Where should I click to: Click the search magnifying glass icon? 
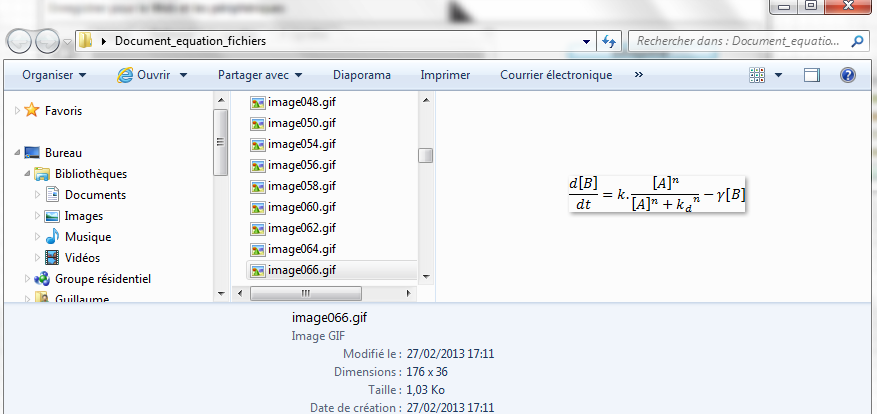(x=856, y=42)
